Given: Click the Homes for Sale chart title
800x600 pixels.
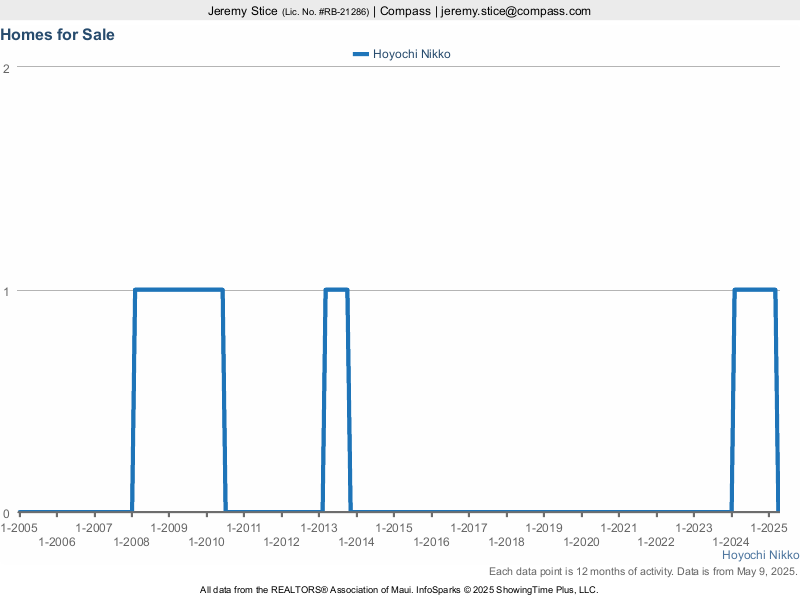Looking at the screenshot, I should [57, 35].
